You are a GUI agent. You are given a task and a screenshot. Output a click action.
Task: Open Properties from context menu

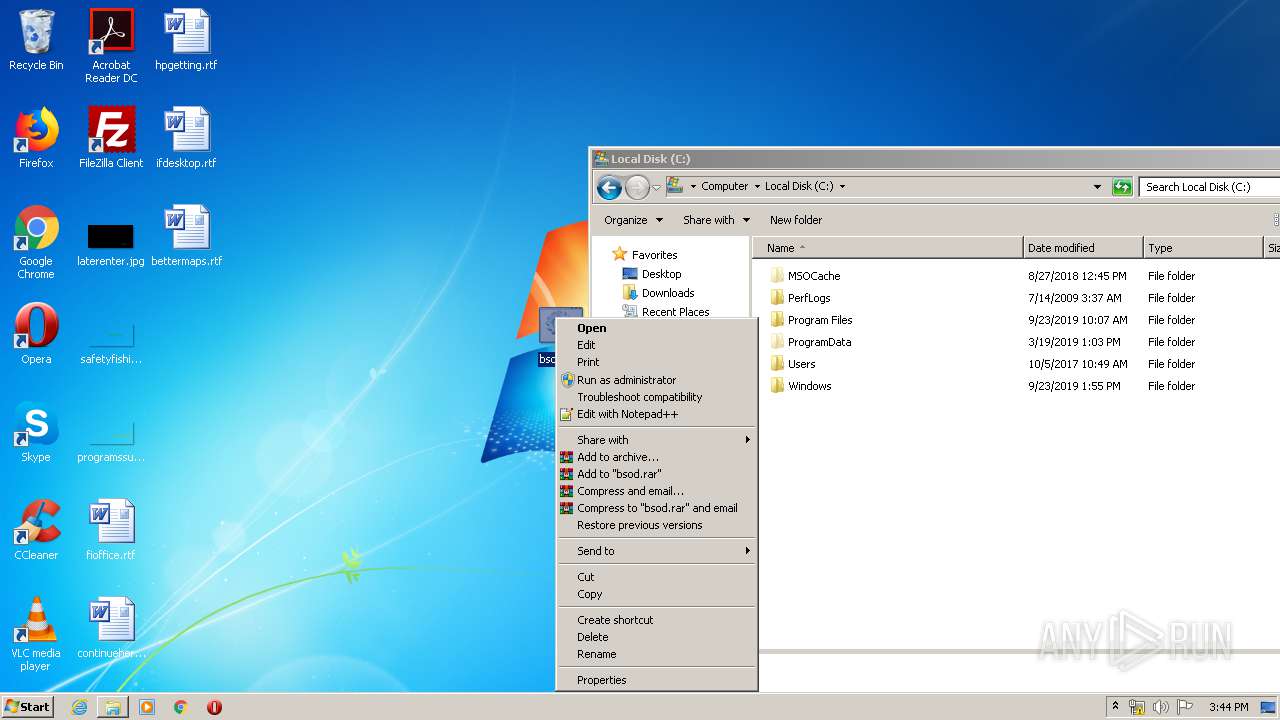tap(656, 680)
